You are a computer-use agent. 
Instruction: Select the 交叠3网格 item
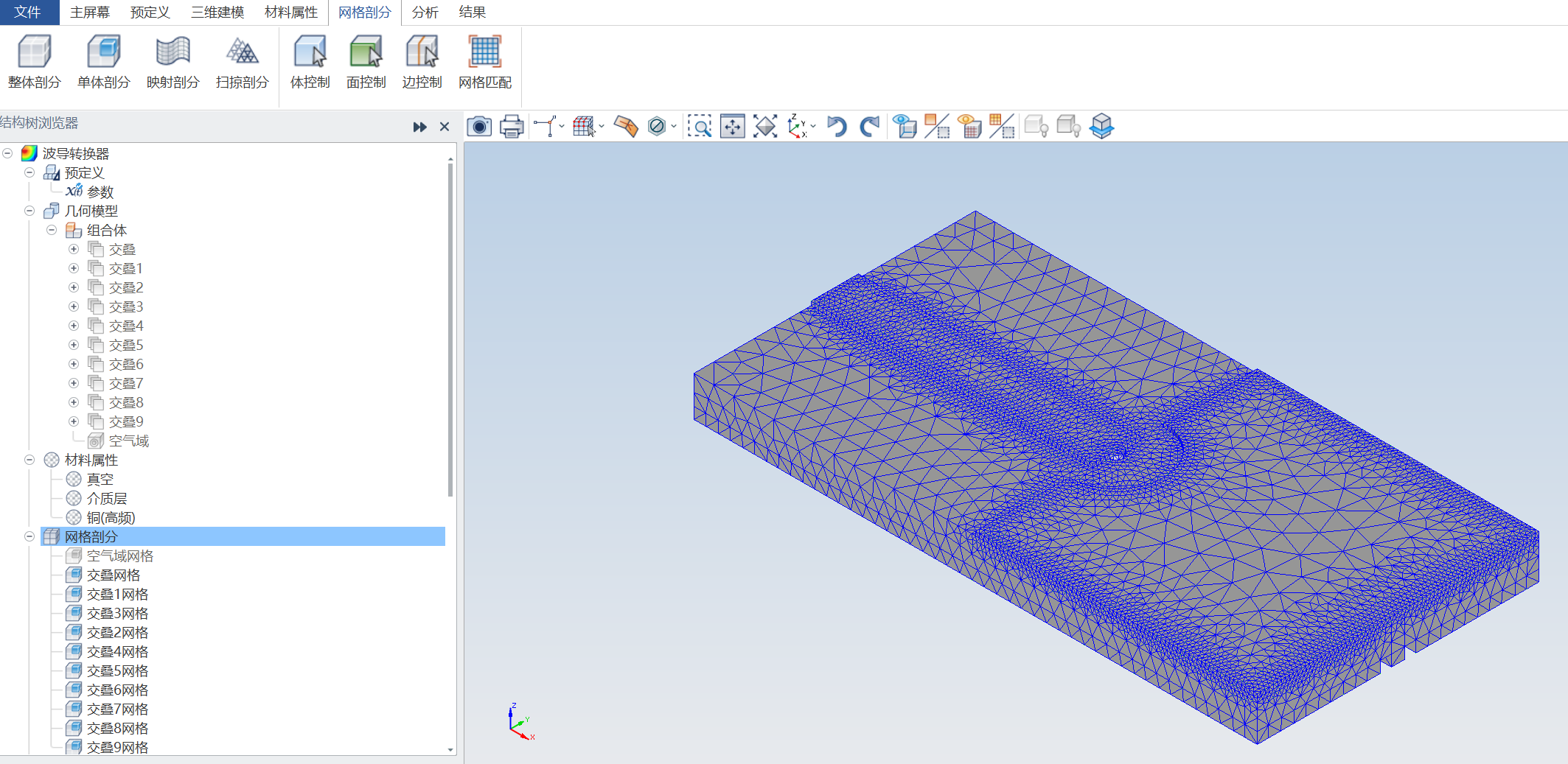tap(117, 613)
